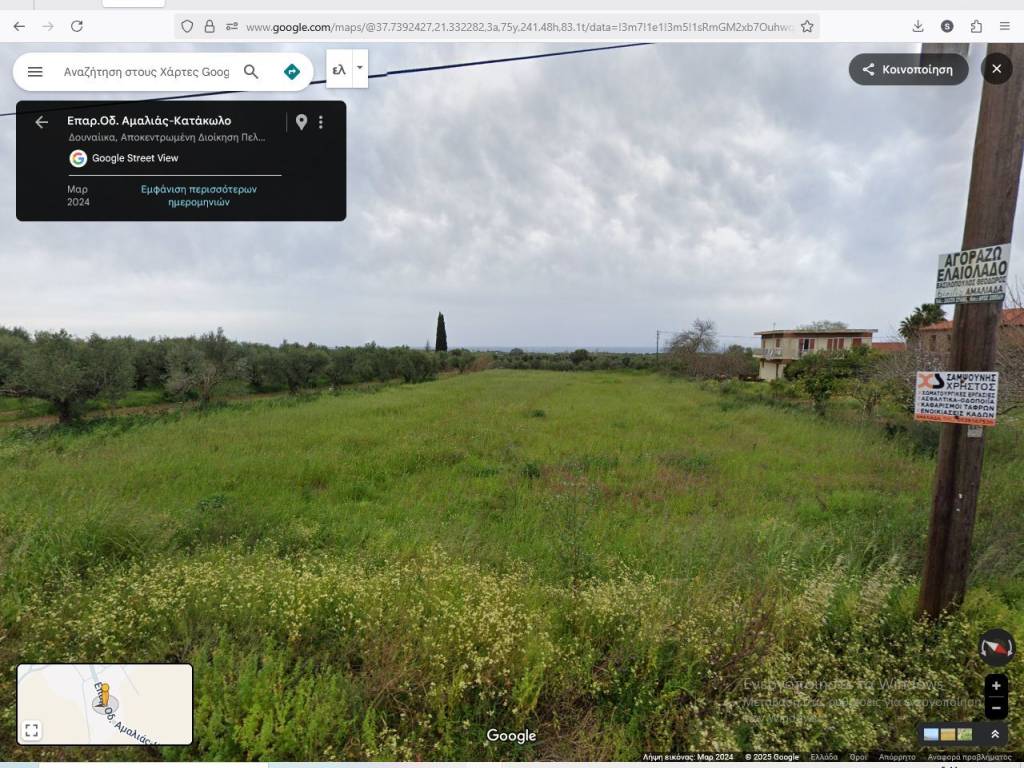The width and height of the screenshot is (1024, 768).
Task: Click the search magnifier icon
Action: click(x=251, y=72)
